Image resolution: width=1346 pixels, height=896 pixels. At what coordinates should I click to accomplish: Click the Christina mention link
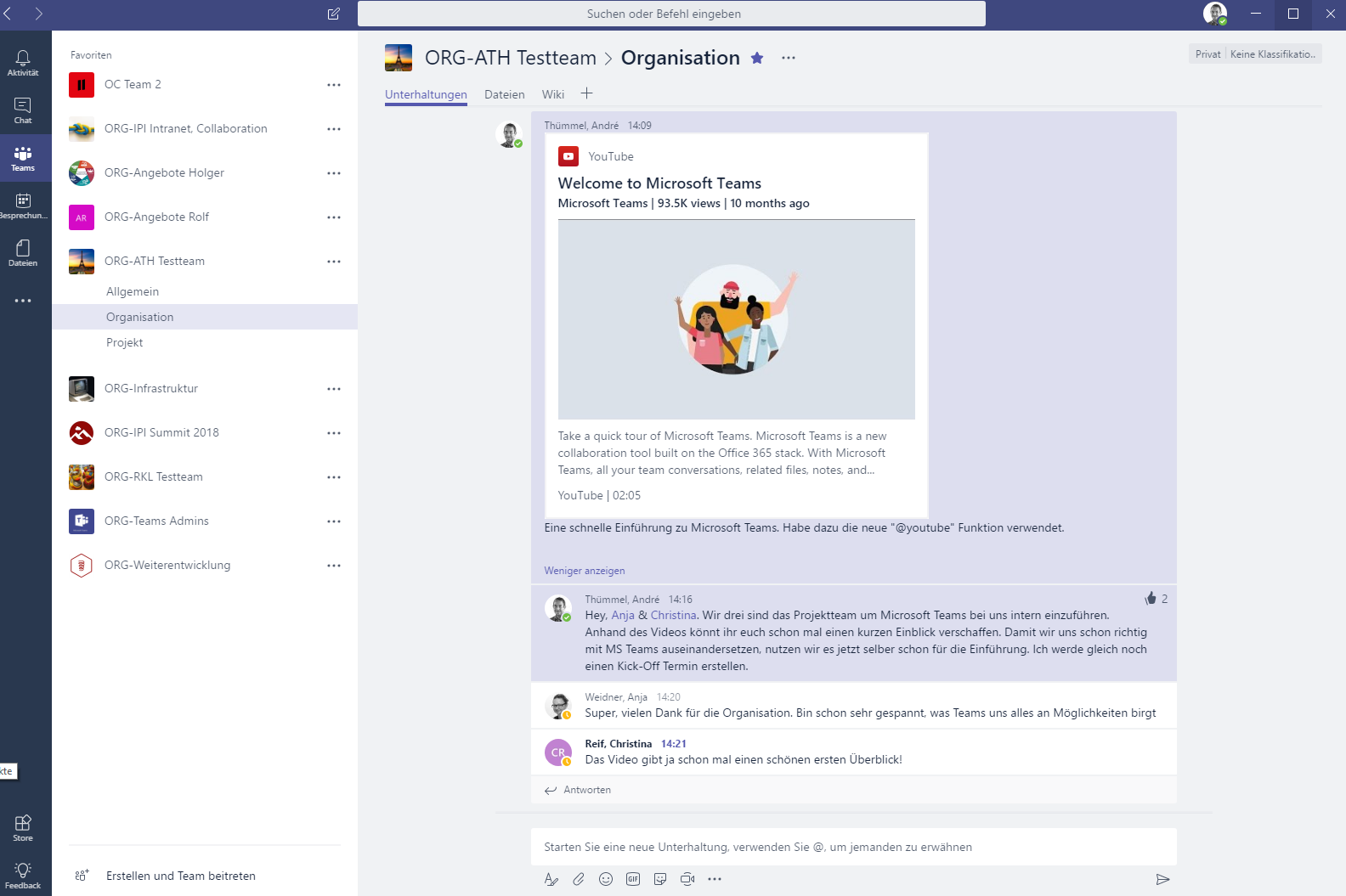tap(674, 615)
